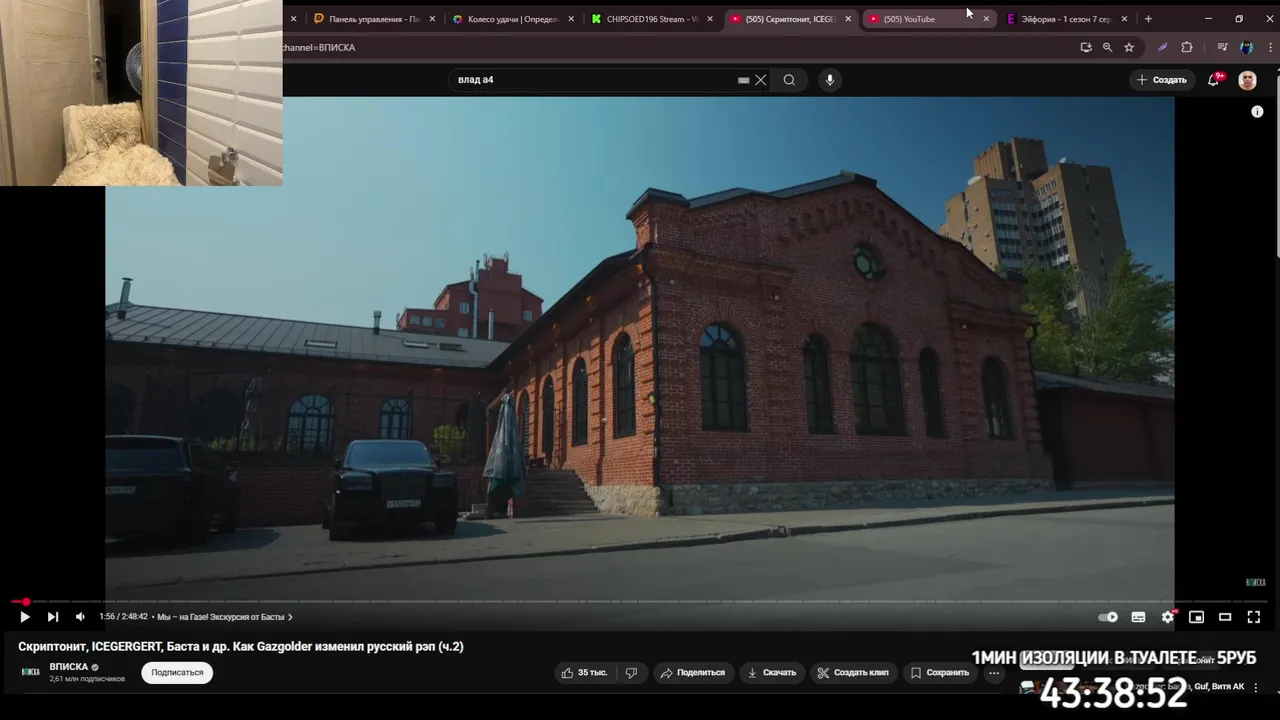The width and height of the screenshot is (1280, 720).
Task: Save video with Сохранить button
Action: tap(939, 673)
